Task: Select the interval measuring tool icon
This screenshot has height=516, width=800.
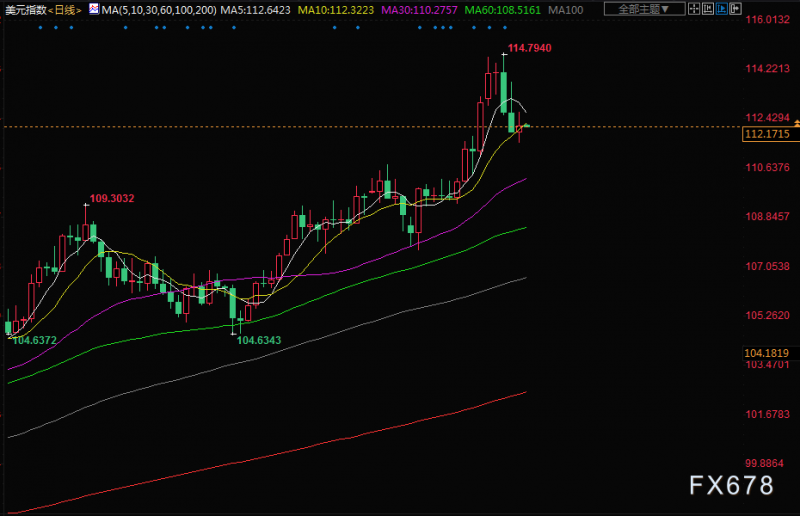Action: coord(708,9)
